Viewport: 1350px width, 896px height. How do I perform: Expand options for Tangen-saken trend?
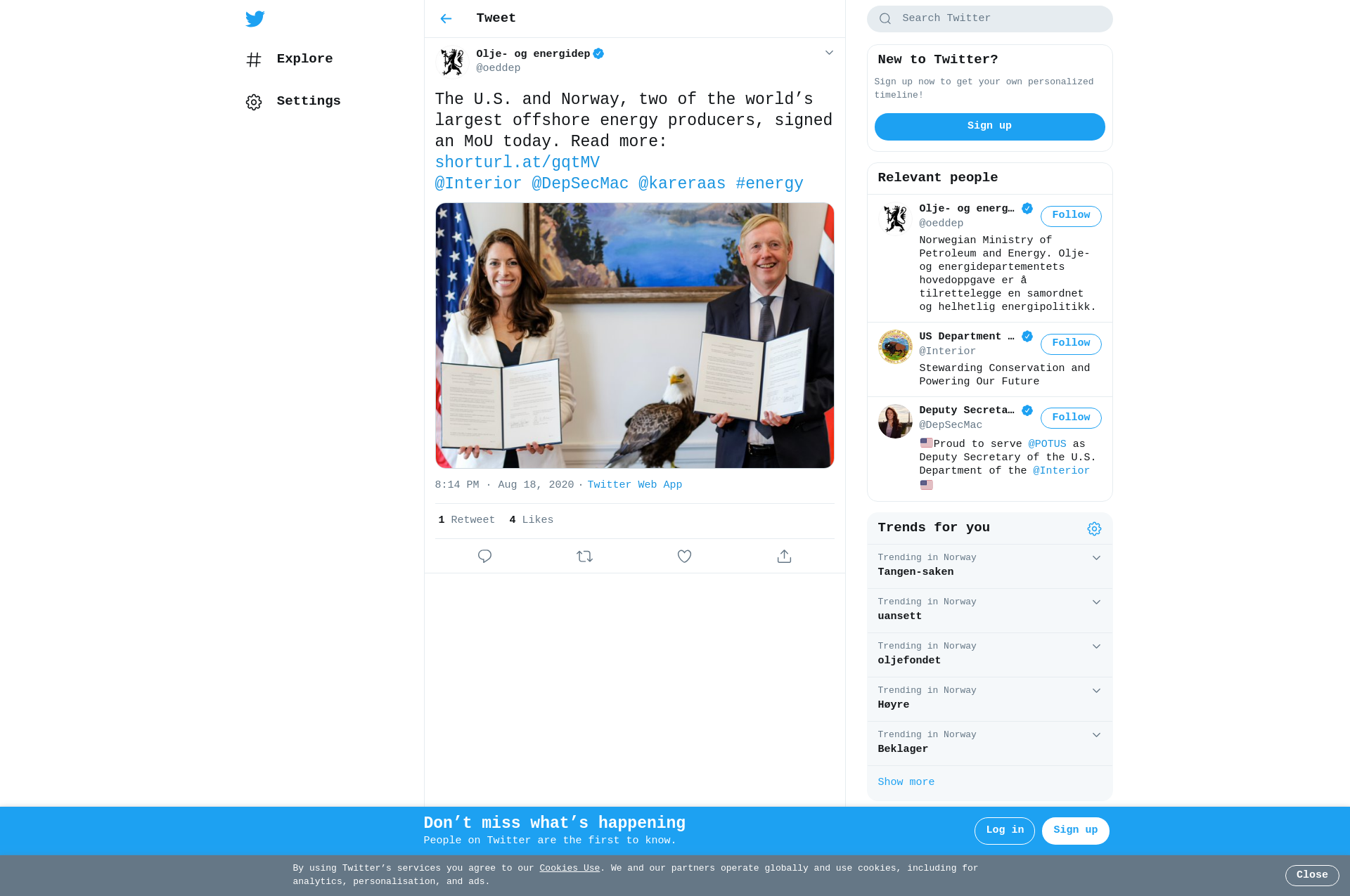[x=1096, y=558]
